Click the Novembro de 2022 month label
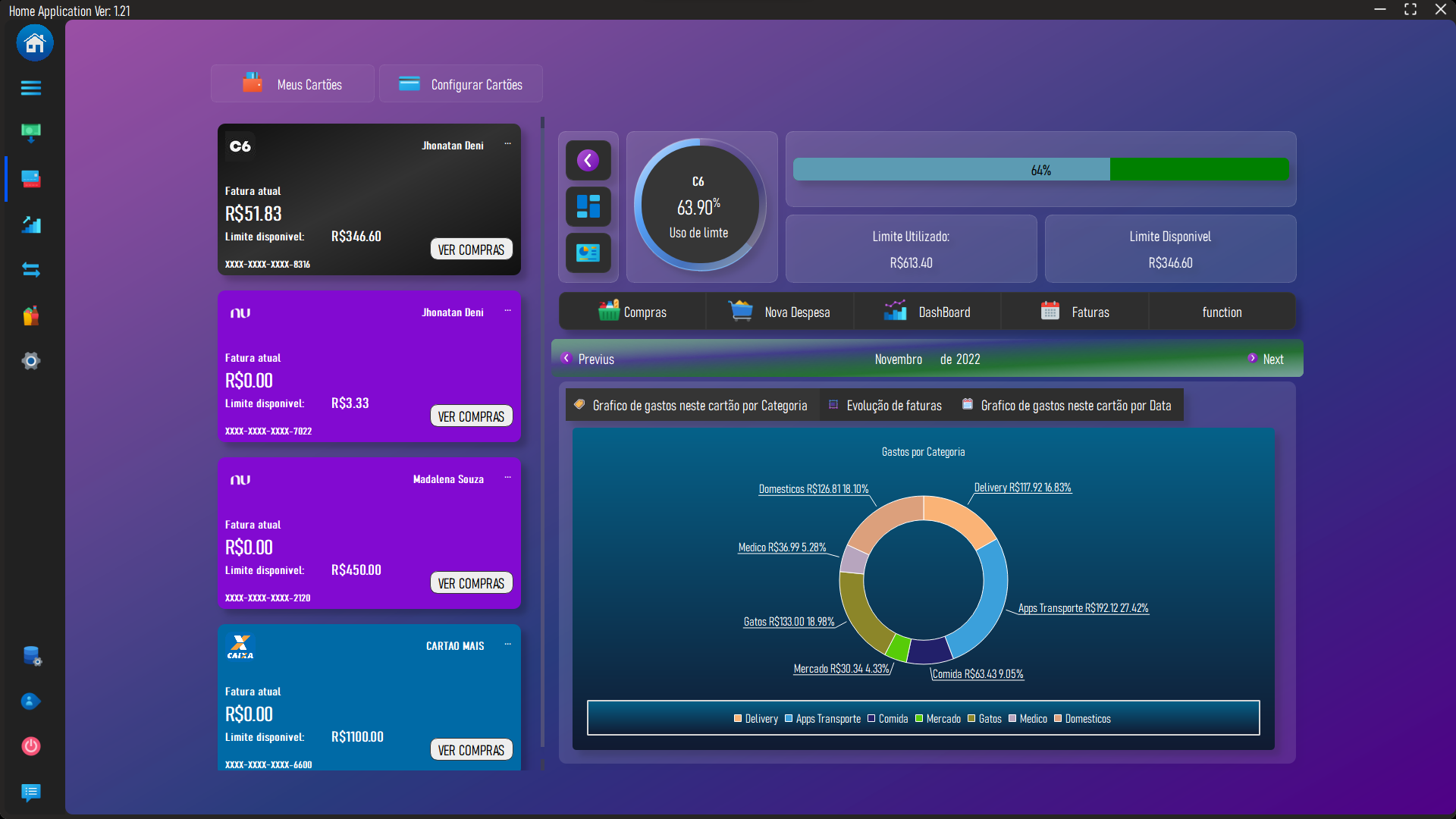Screen dimensions: 1456x819 tap(927, 359)
